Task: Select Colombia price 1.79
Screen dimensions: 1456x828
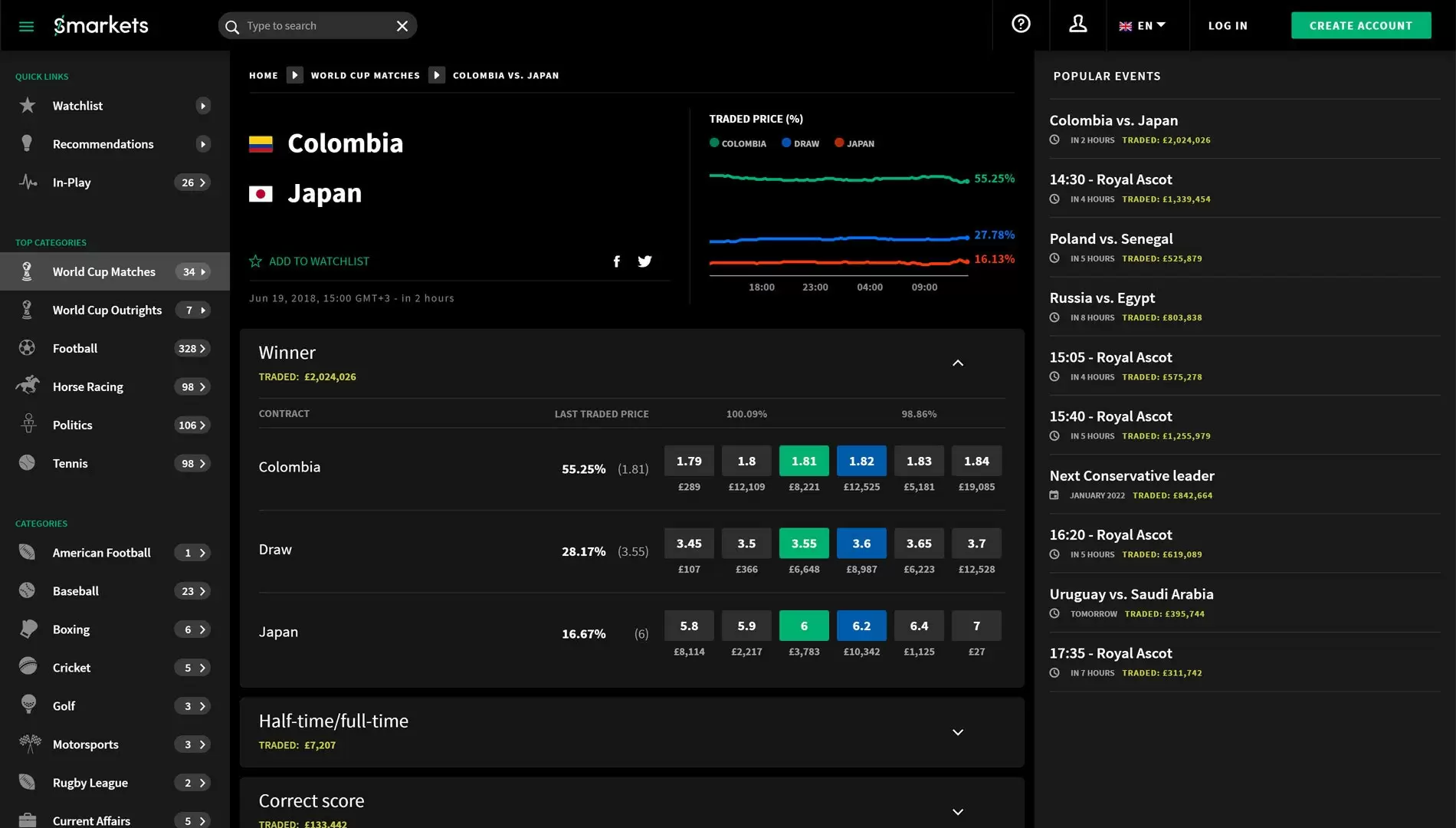Action: point(689,461)
